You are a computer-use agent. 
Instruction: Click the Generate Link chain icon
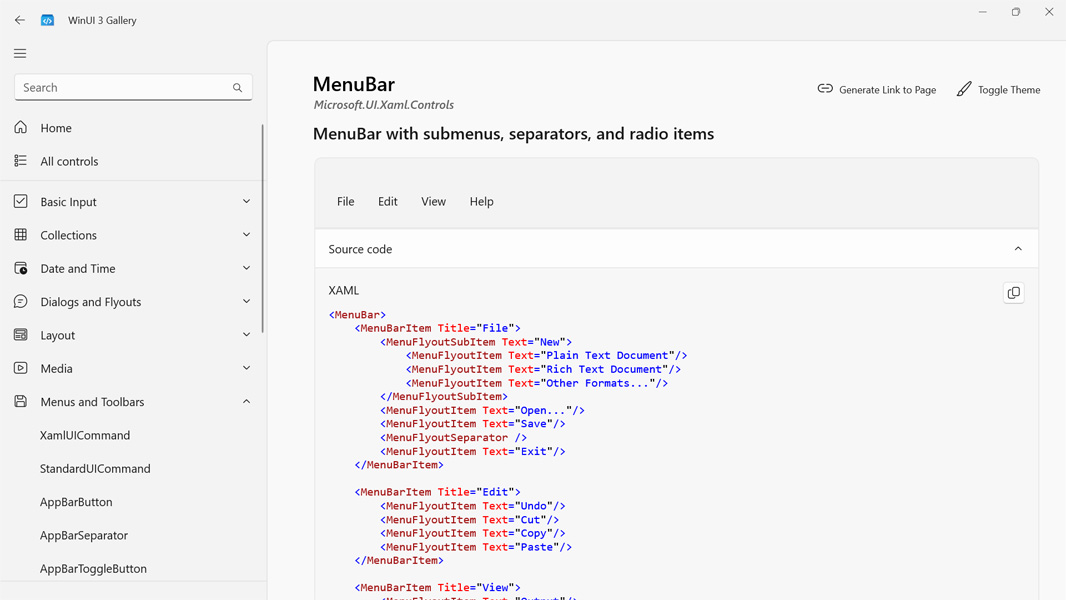click(825, 89)
